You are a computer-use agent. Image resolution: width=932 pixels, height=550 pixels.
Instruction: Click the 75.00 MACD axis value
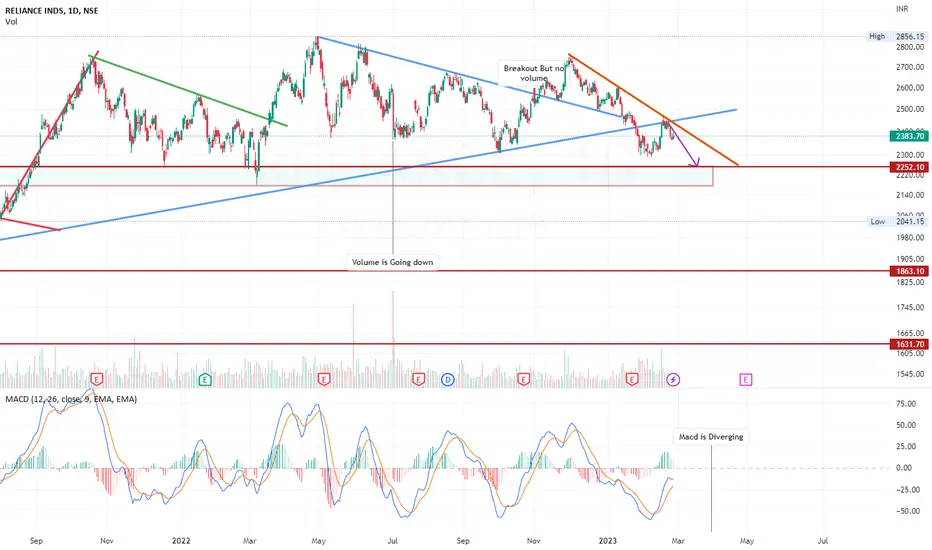(905, 404)
